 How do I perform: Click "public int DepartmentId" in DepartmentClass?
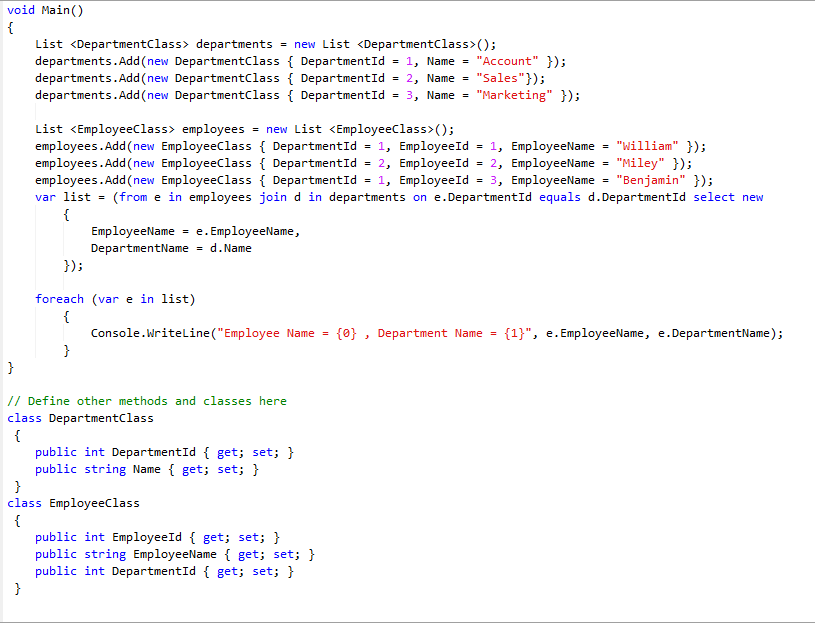pos(164,452)
